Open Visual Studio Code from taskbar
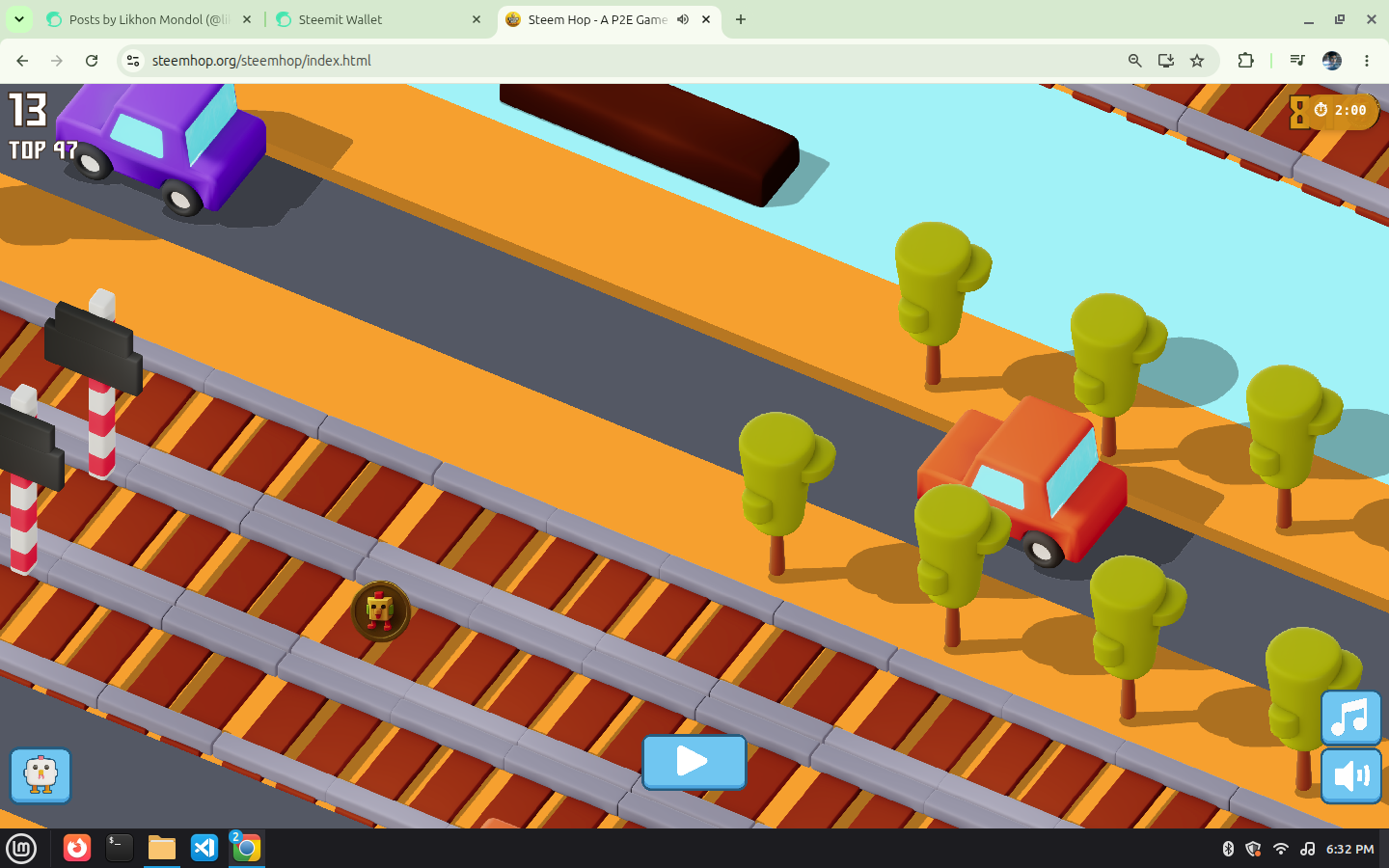Screen dimensions: 1389x868 [x=204, y=848]
